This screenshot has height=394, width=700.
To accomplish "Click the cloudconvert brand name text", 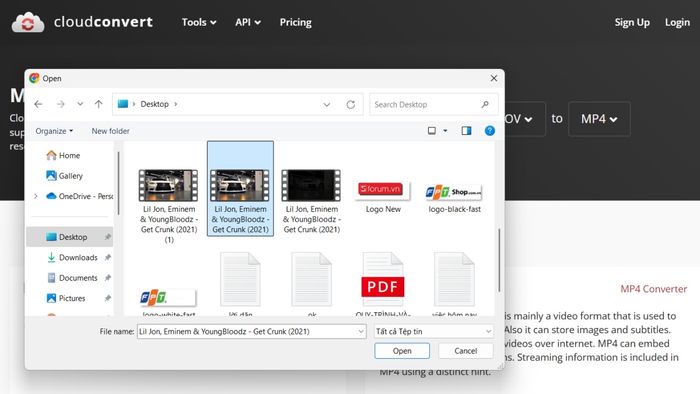I will (103, 22).
